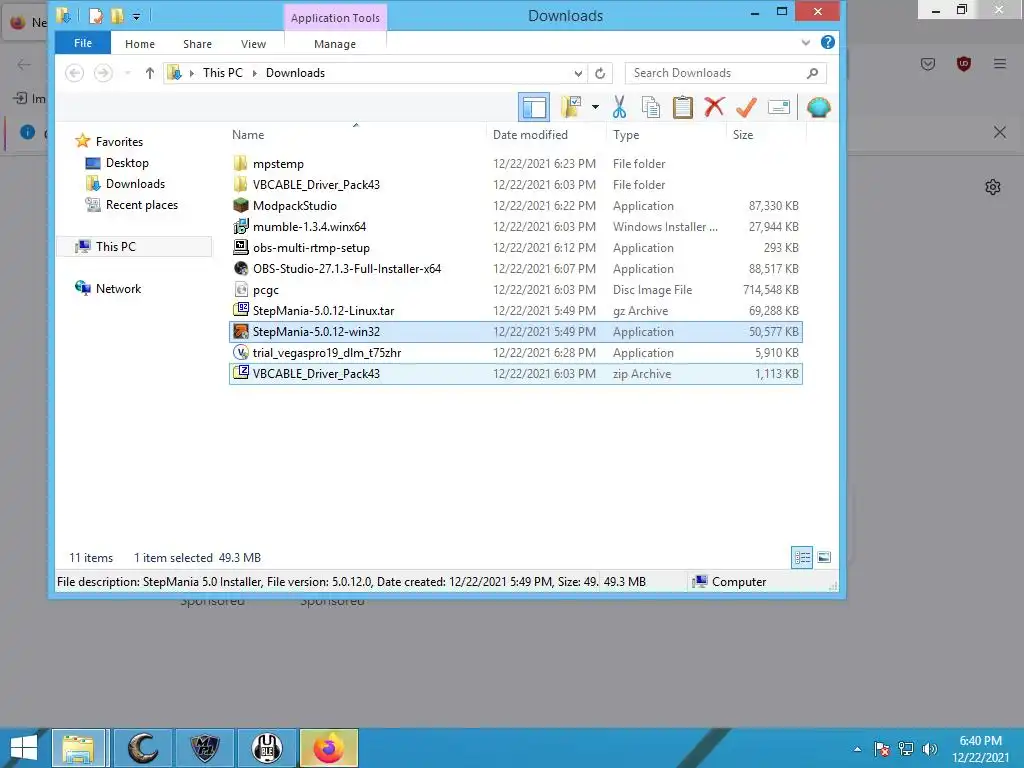Image resolution: width=1024 pixels, height=768 pixels.
Task: Expand breadcrumb arrow after This PC
Action: [x=254, y=73]
